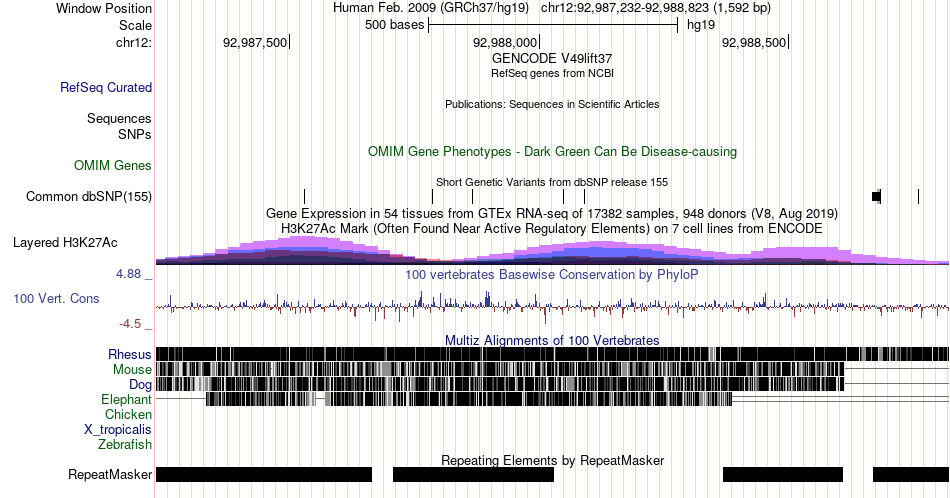Viewport: 950px width, 498px height.
Task: Click the hg19 scale label
Action: click(x=701, y=25)
